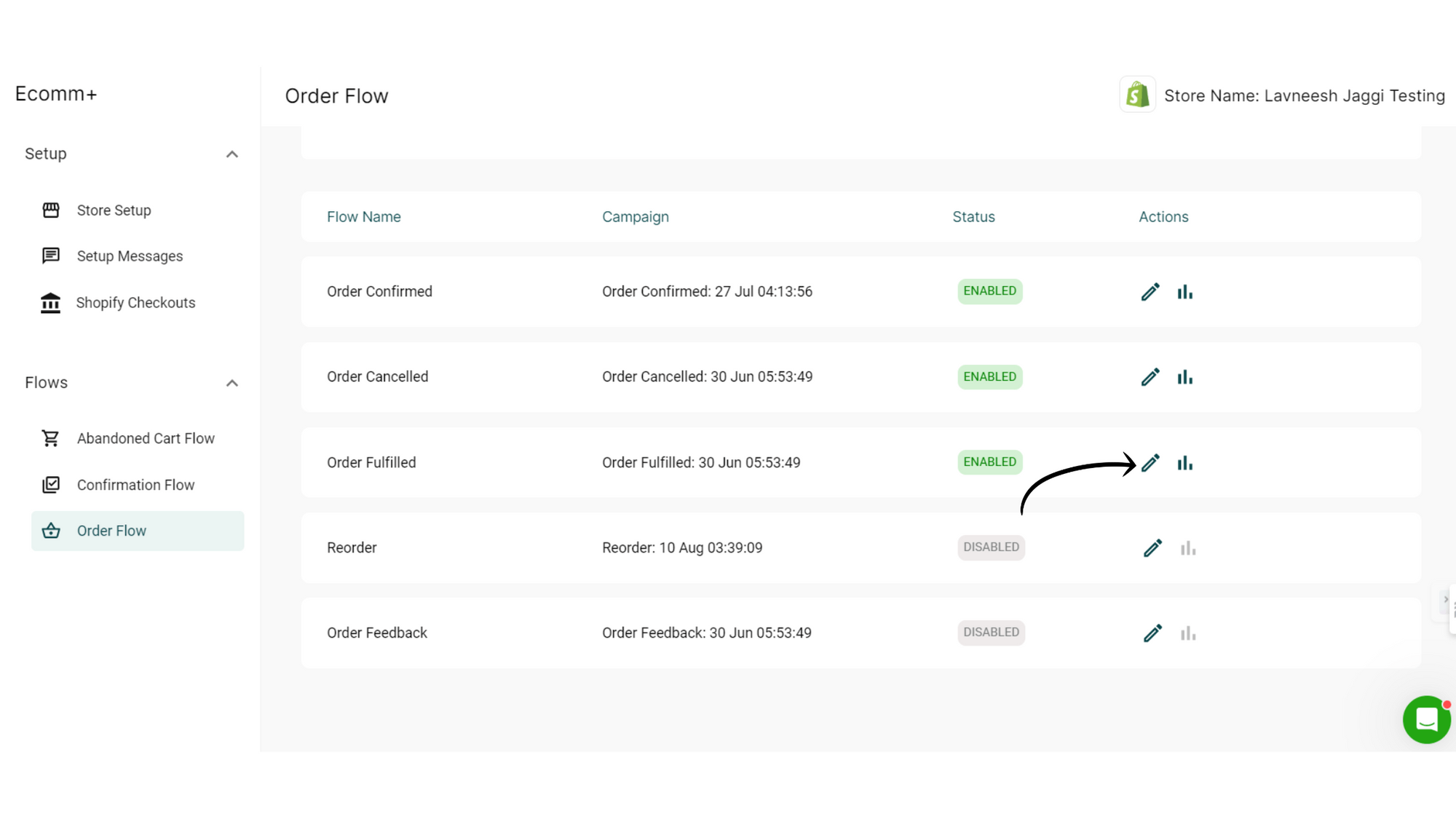
Task: Open the Confirmation Flow page
Action: (135, 484)
